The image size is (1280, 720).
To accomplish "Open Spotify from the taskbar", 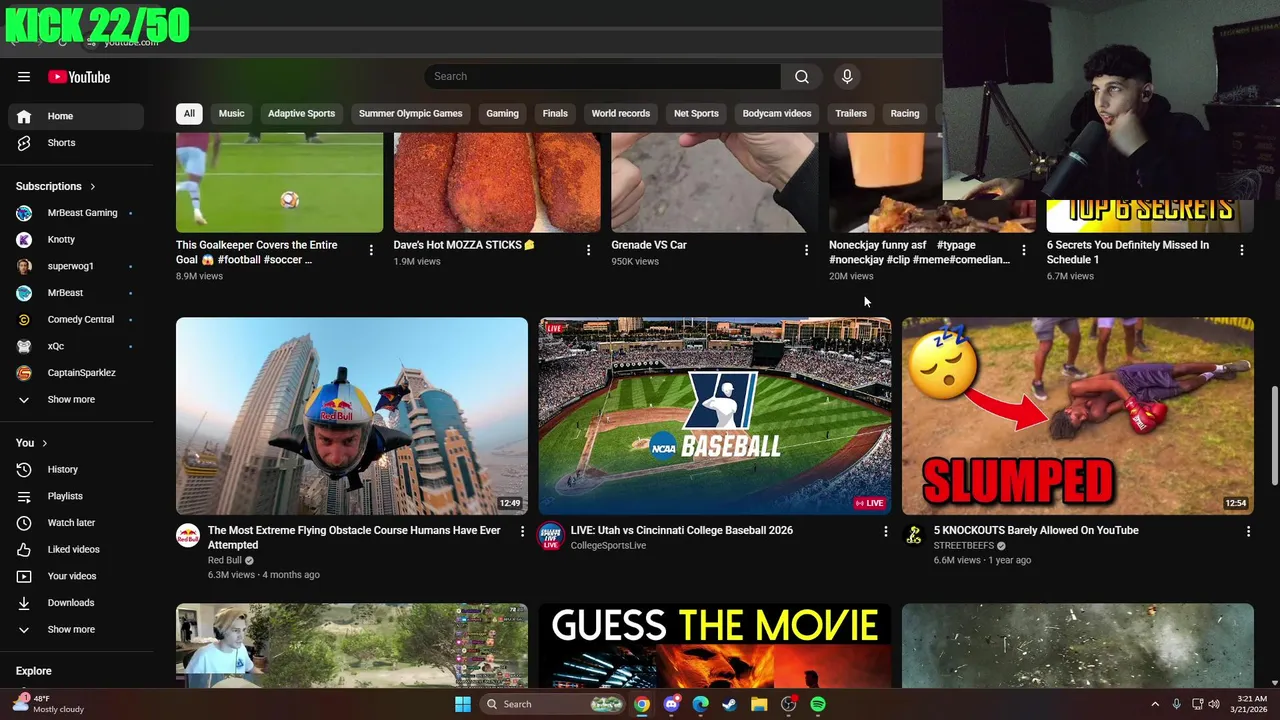I will coord(818,704).
